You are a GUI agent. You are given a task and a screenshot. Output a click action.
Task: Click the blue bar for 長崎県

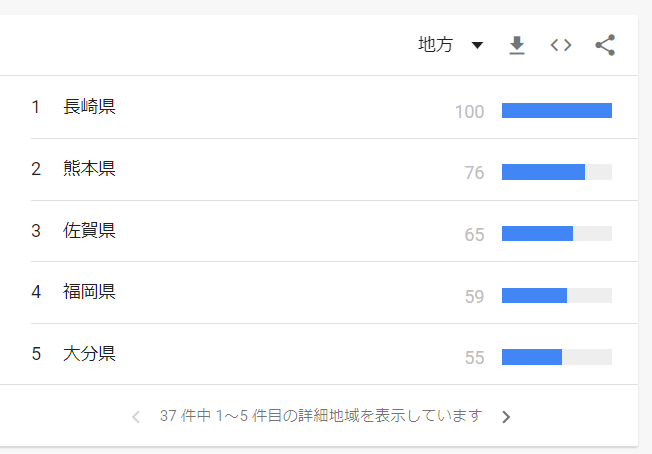coord(556,111)
